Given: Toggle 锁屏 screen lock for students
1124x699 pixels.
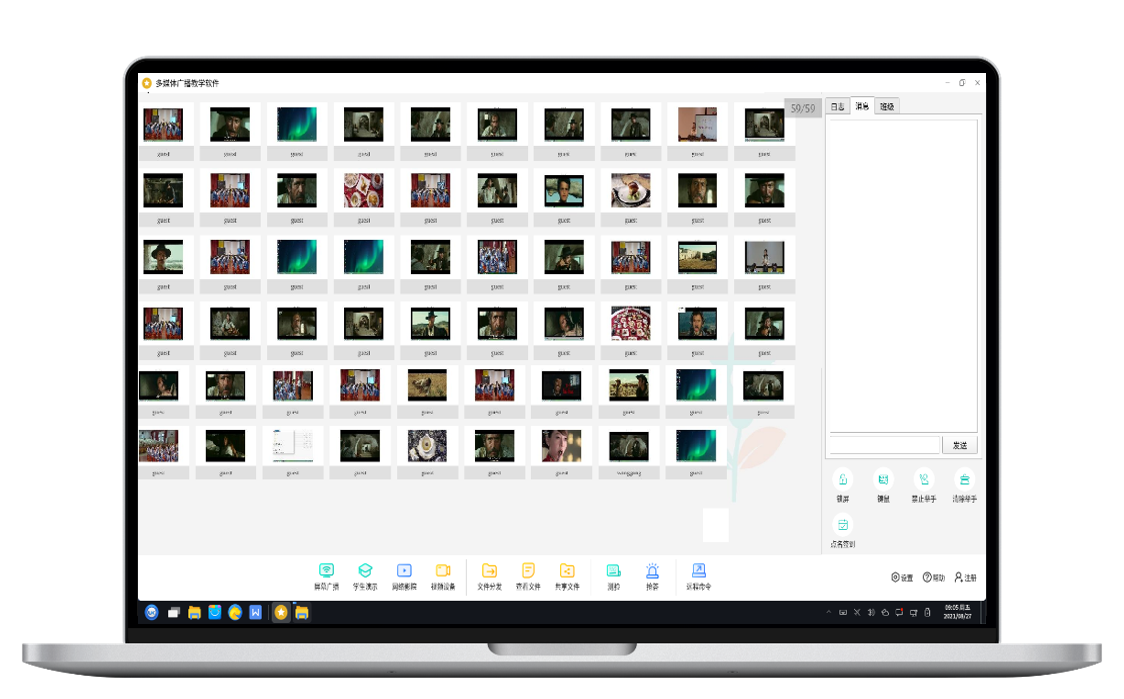Looking at the screenshot, I should [x=842, y=481].
